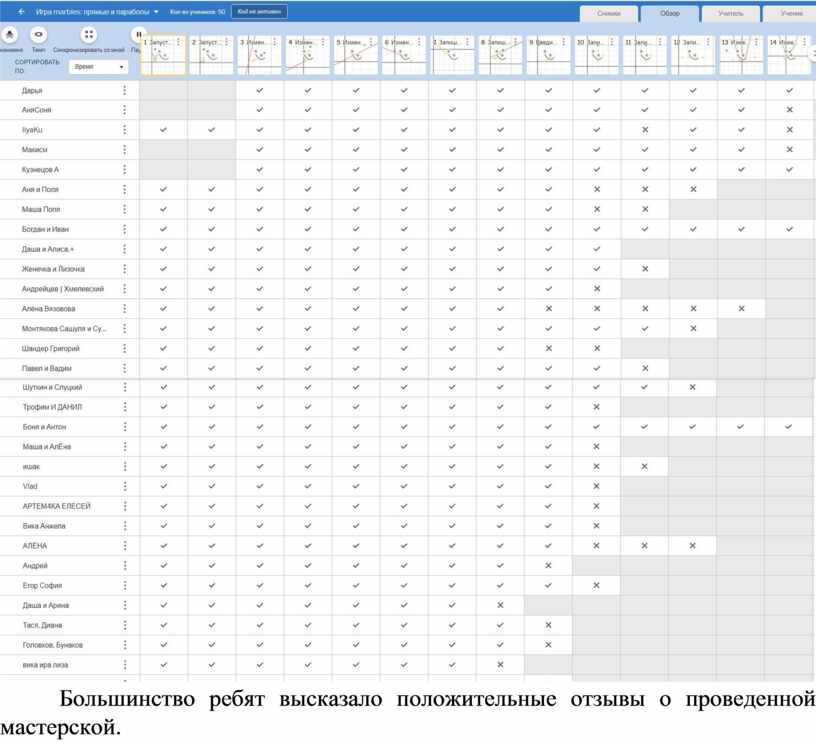Open three-dot menu for Егор София

coord(125,585)
